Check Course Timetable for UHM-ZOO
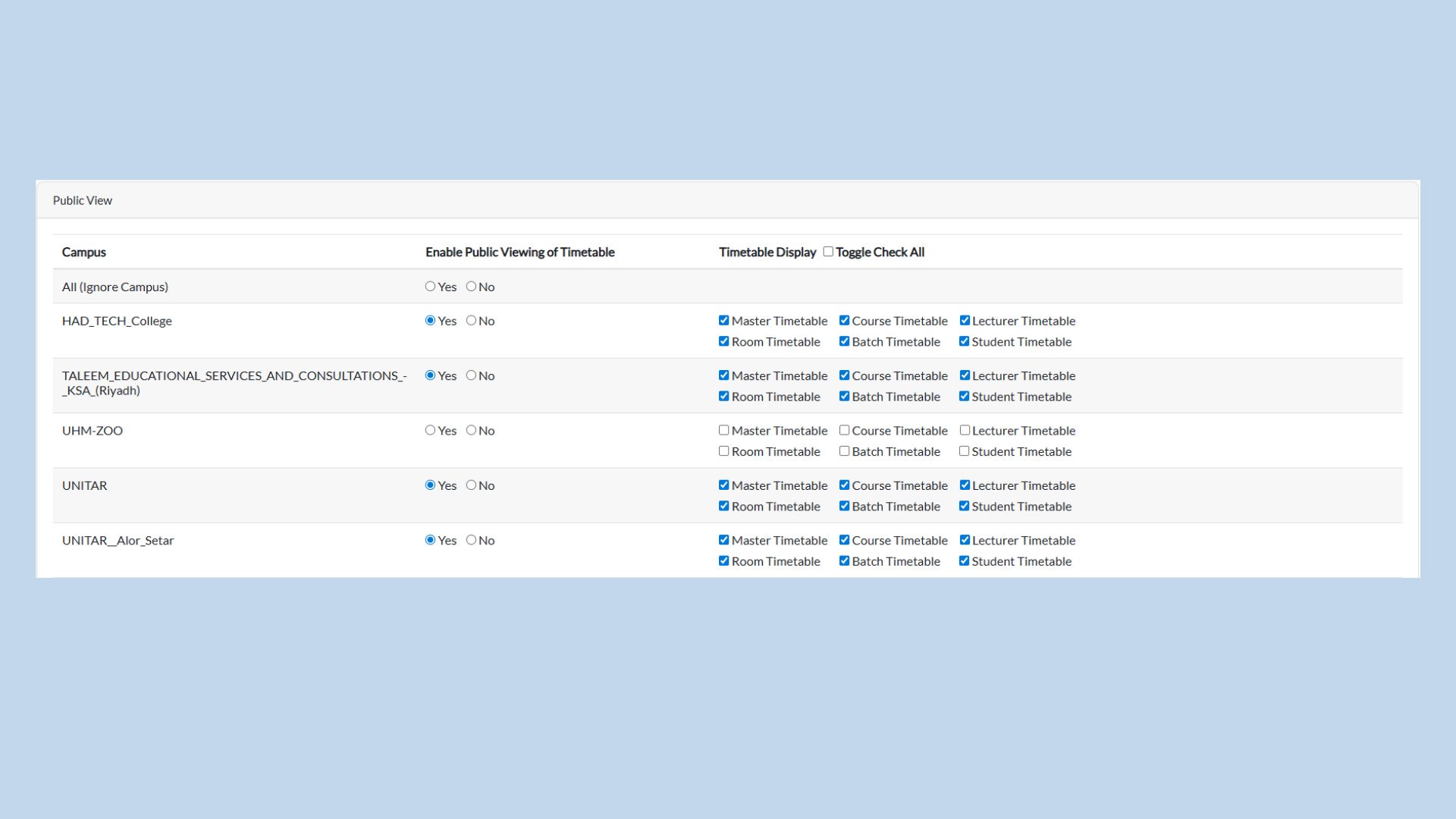Screen dimensions: 1456x819 (844, 431)
